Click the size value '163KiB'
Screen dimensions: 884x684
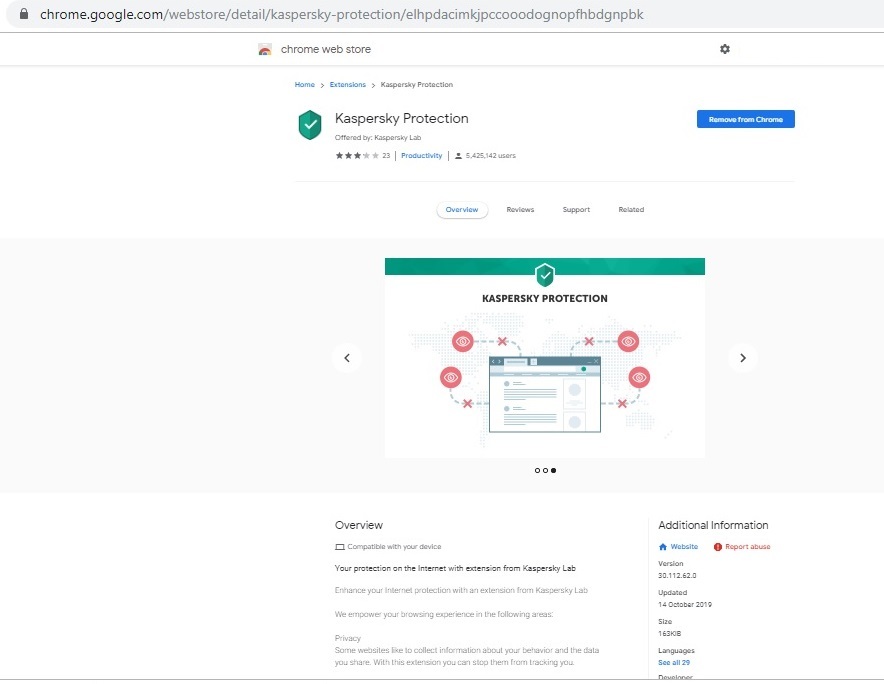(x=669, y=634)
